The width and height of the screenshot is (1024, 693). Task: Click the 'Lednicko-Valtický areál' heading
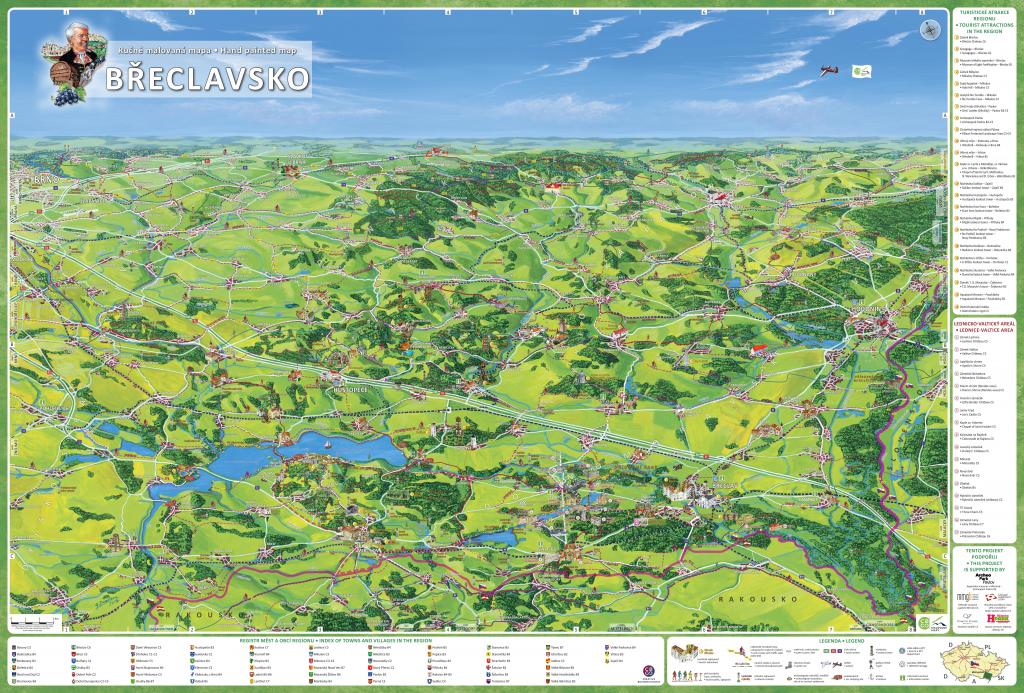pos(984,323)
